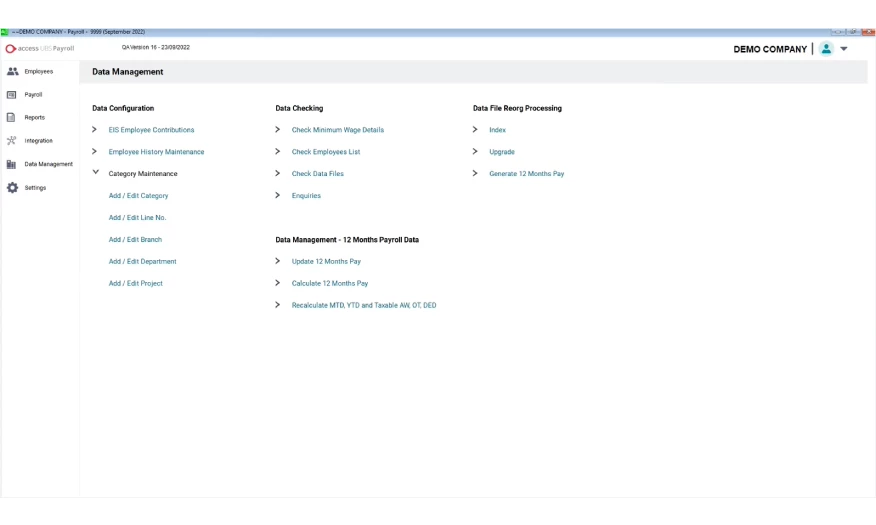Open the user account dropdown arrow

844,49
